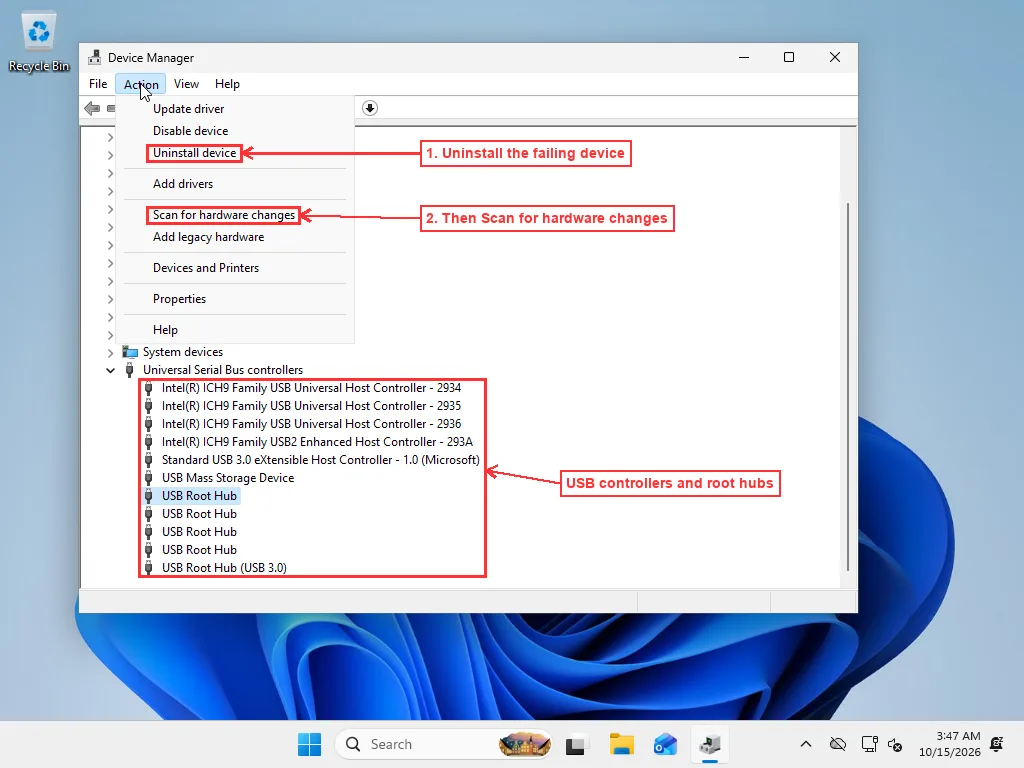
Task: Open the Windows Start menu
Action: [x=310, y=744]
